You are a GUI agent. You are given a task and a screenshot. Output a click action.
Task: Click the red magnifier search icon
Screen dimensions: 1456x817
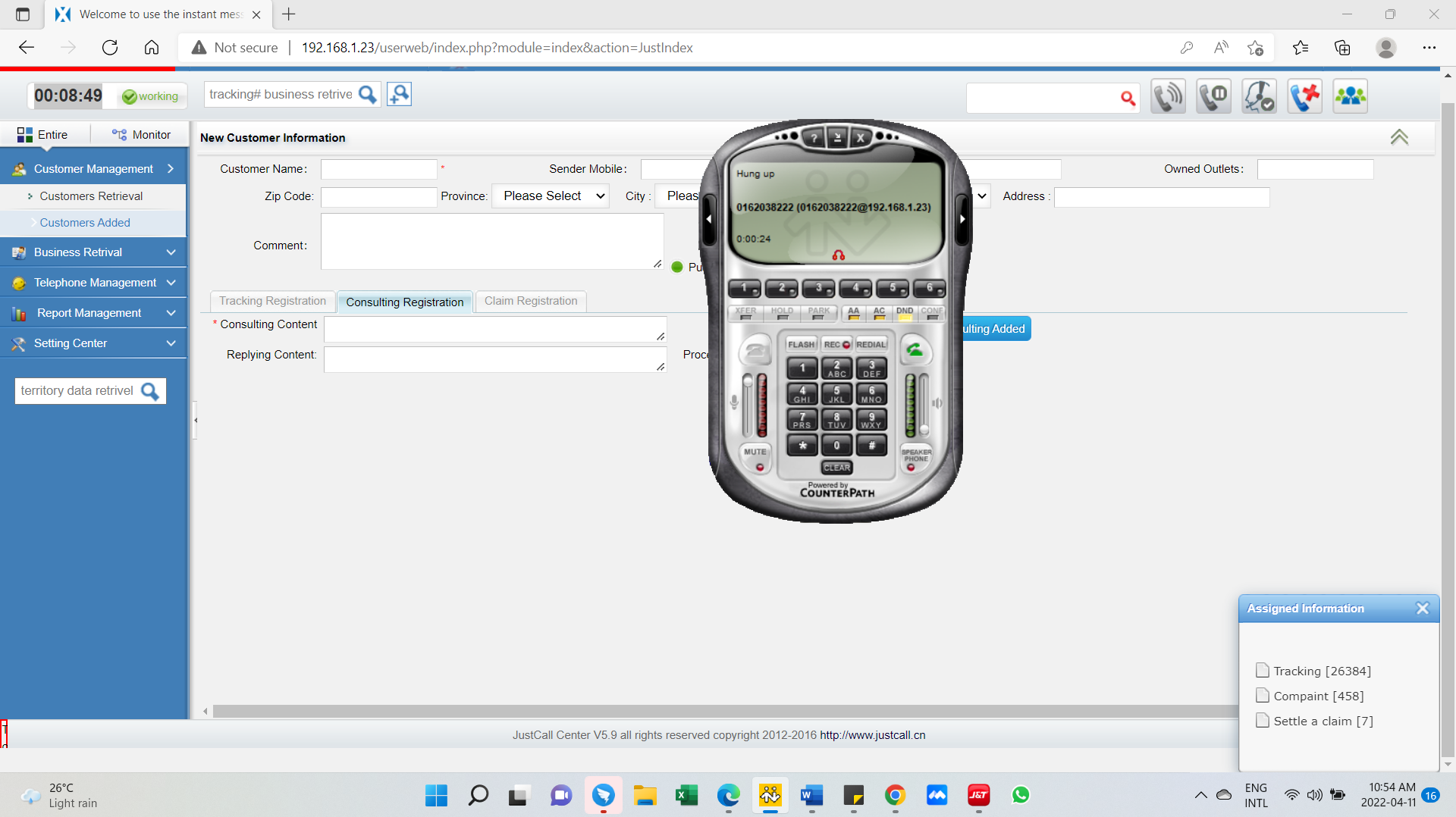(1128, 98)
